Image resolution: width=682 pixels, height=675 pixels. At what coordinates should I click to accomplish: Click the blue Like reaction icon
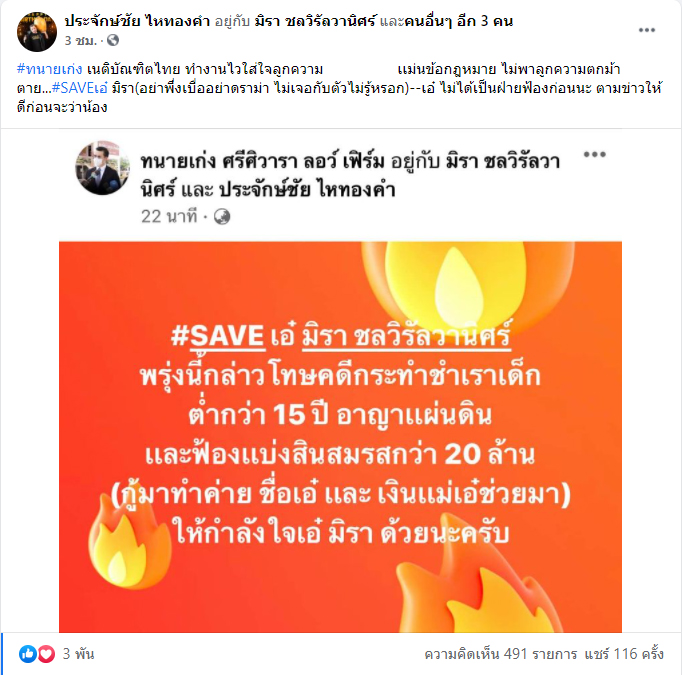(28, 654)
